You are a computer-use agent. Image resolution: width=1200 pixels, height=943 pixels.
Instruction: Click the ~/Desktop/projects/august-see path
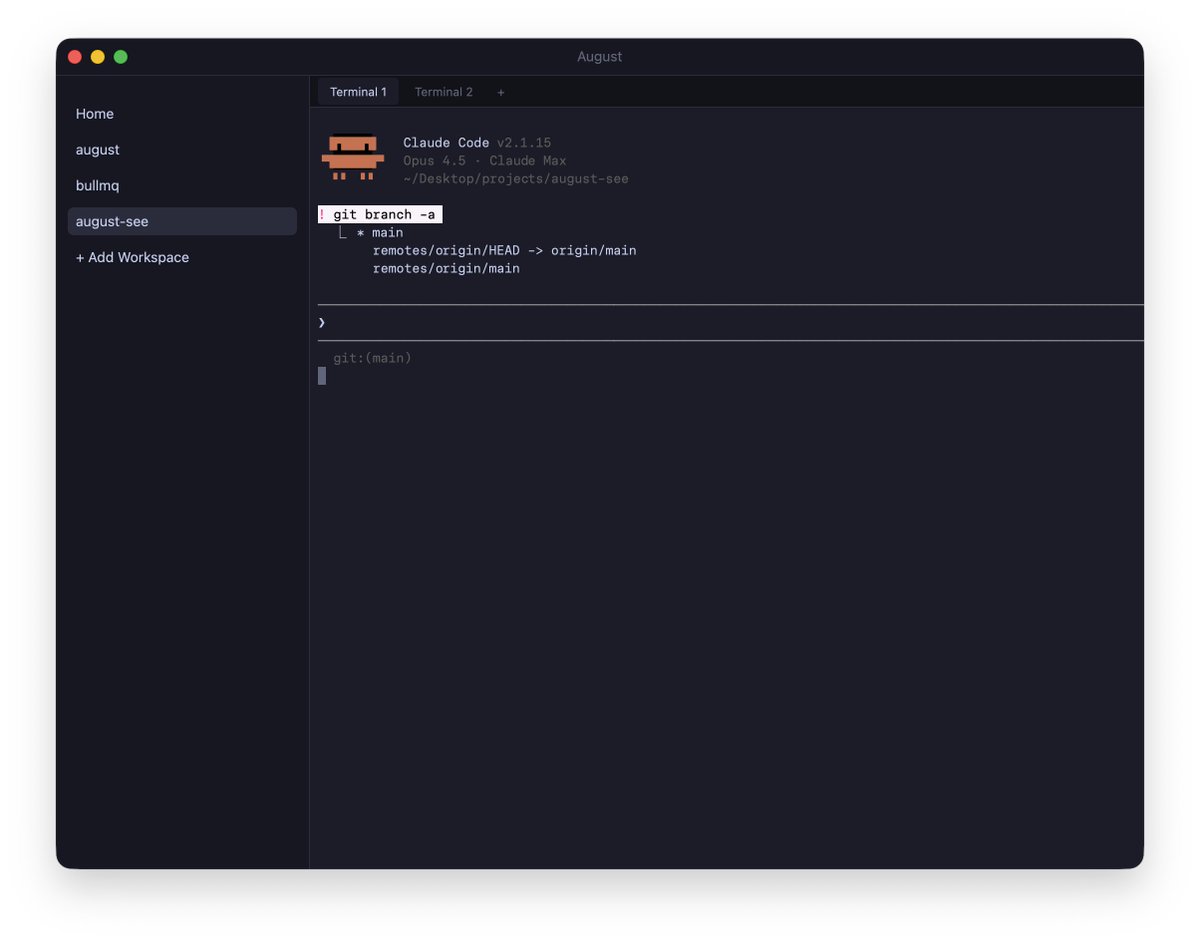[x=516, y=179]
